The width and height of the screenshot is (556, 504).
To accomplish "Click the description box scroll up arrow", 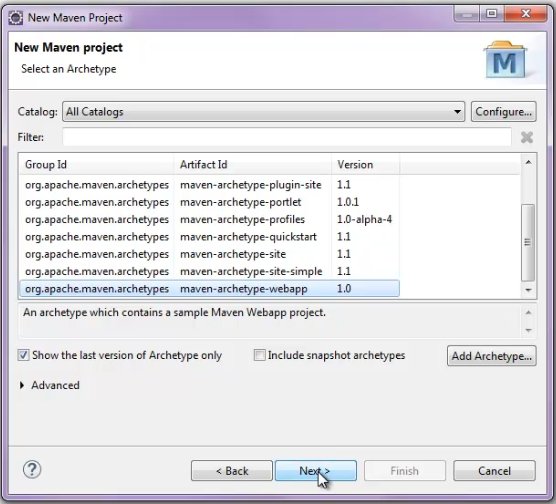I will (528, 312).
